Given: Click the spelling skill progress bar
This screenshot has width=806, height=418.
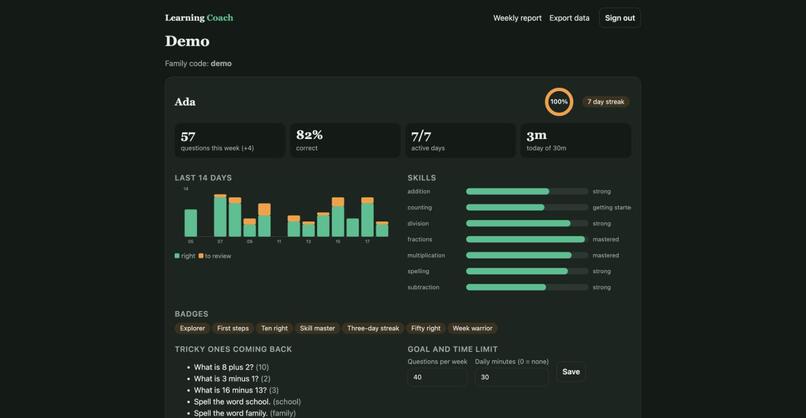Looking at the screenshot, I should click(527, 271).
